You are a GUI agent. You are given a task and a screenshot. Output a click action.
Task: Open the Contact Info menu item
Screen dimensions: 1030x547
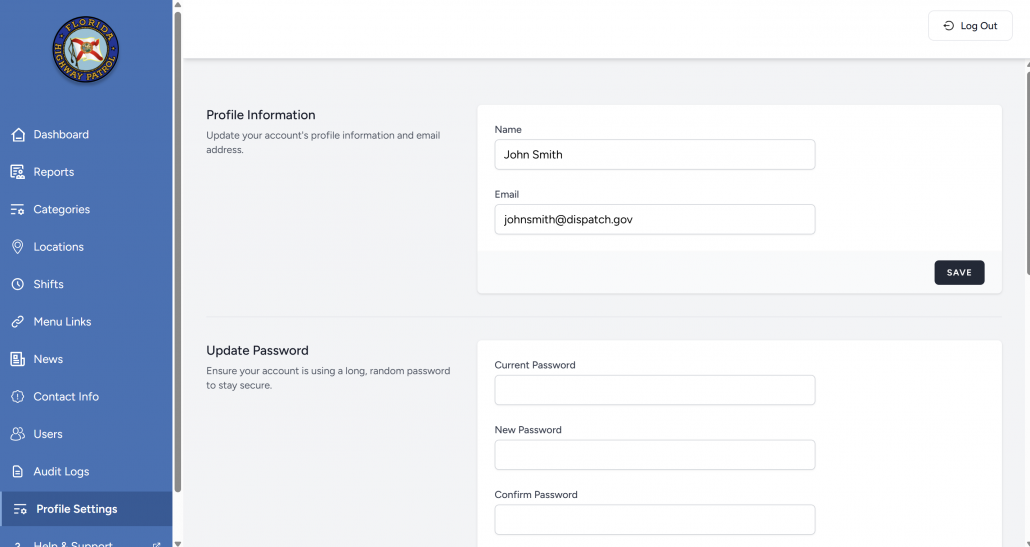tap(66, 397)
